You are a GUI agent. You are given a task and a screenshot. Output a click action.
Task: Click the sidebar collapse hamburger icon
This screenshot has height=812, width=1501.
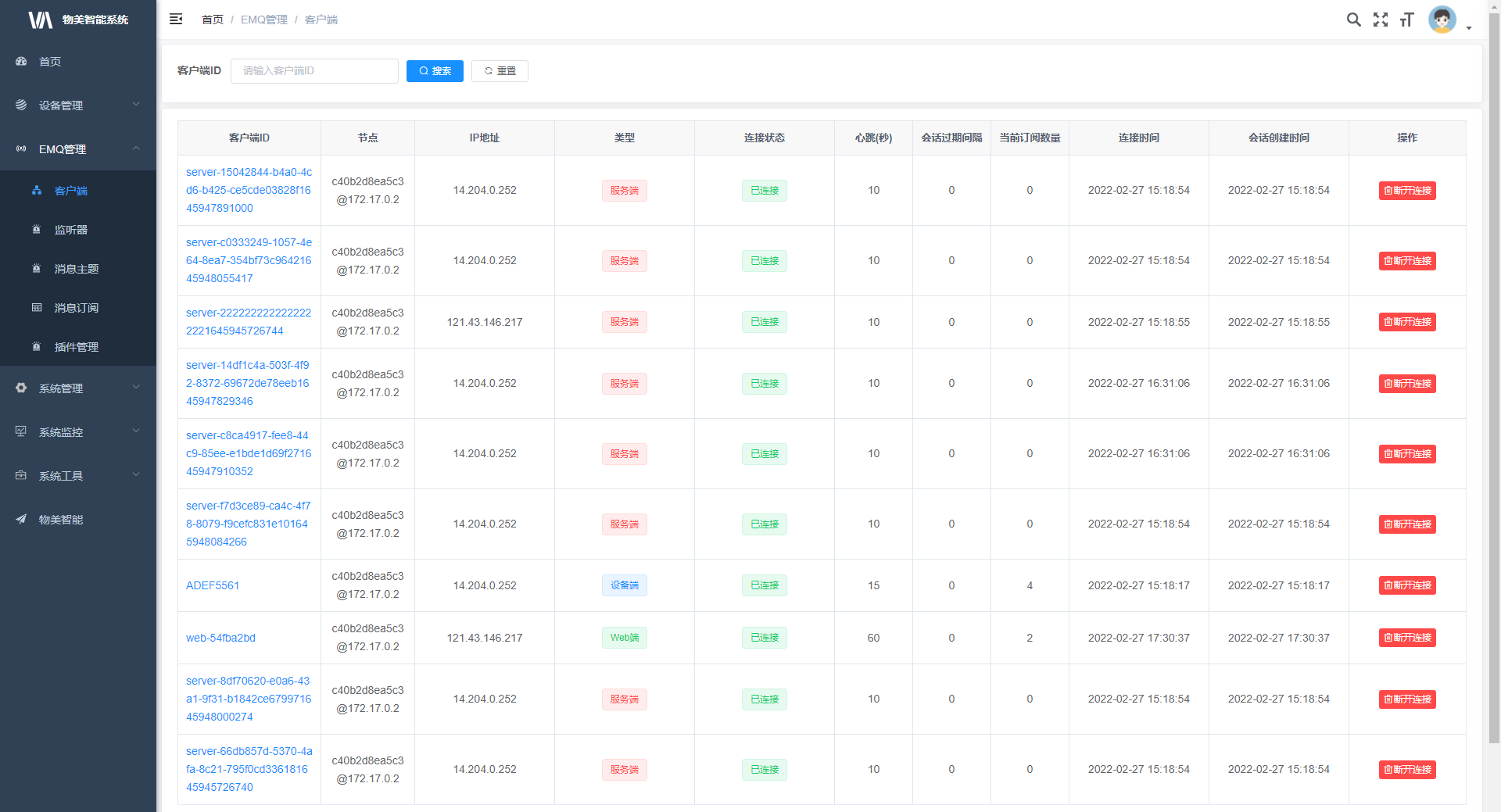176,19
